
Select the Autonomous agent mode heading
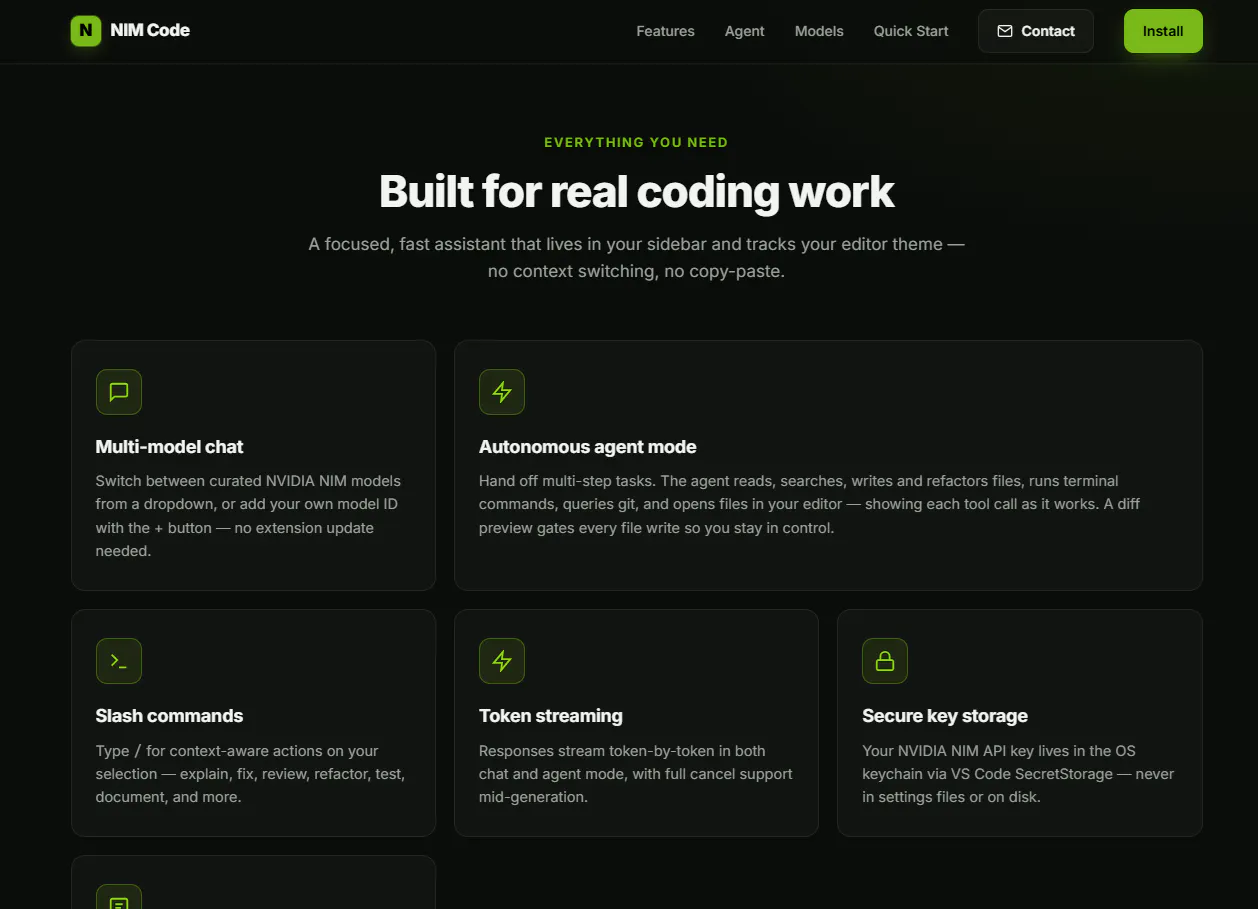coord(588,447)
